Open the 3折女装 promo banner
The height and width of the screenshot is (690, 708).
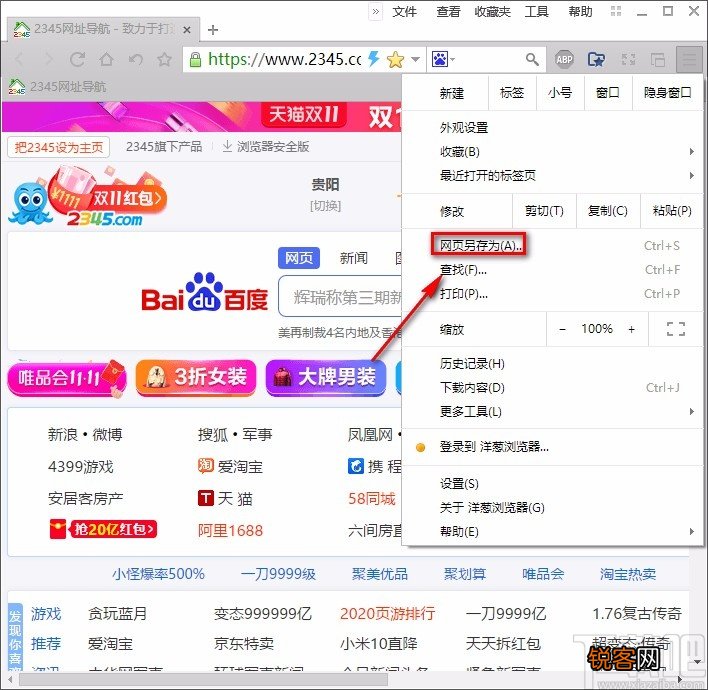click(196, 378)
